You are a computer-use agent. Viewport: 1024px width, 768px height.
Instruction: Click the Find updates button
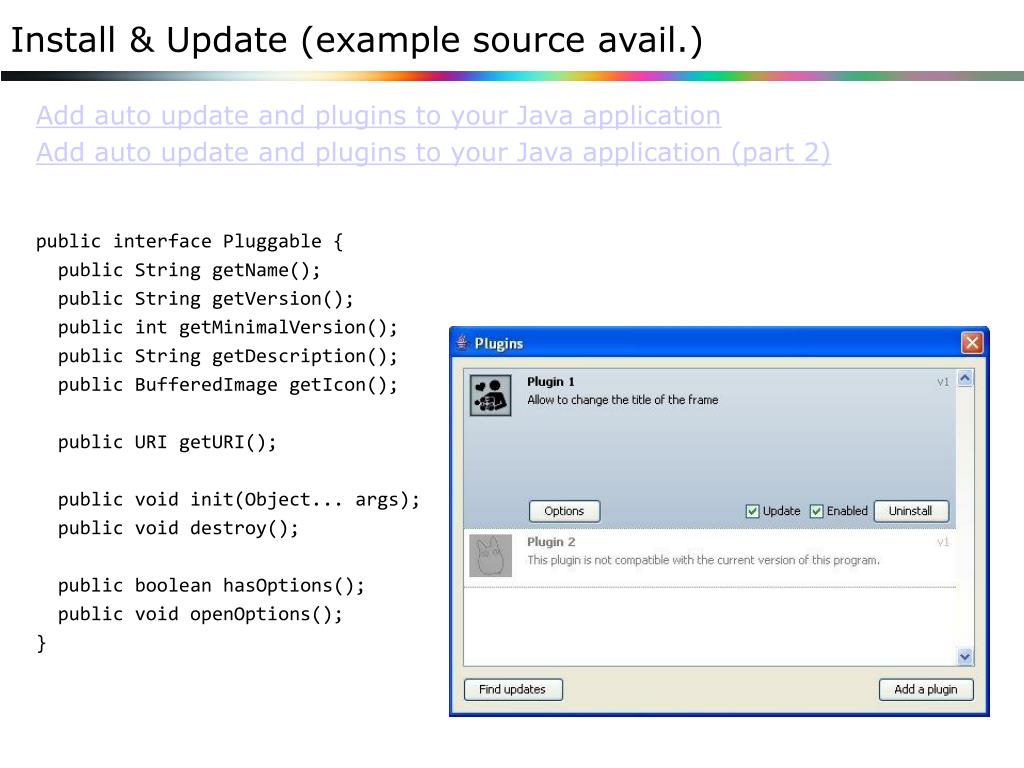(x=513, y=690)
